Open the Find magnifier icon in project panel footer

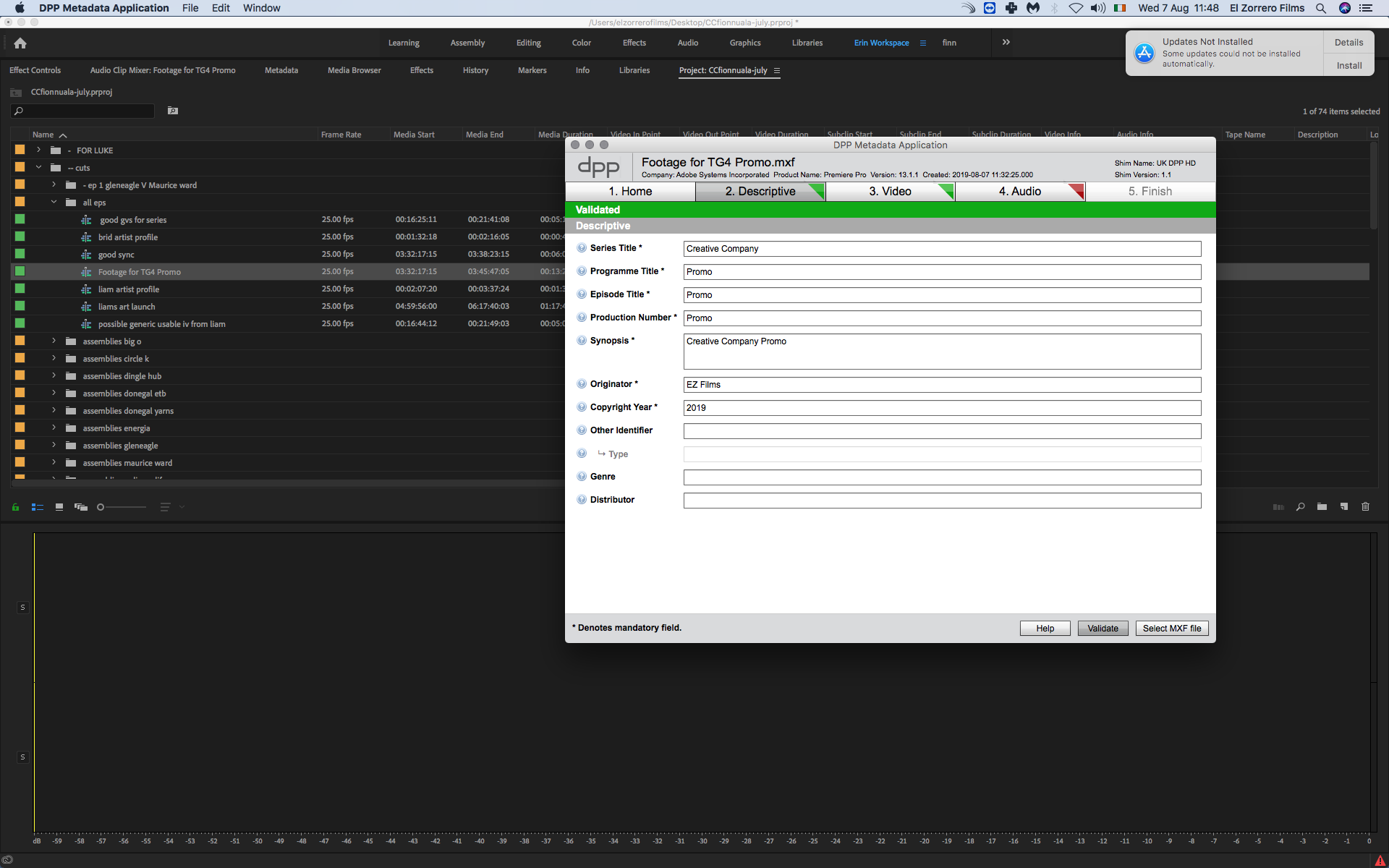[x=1300, y=507]
